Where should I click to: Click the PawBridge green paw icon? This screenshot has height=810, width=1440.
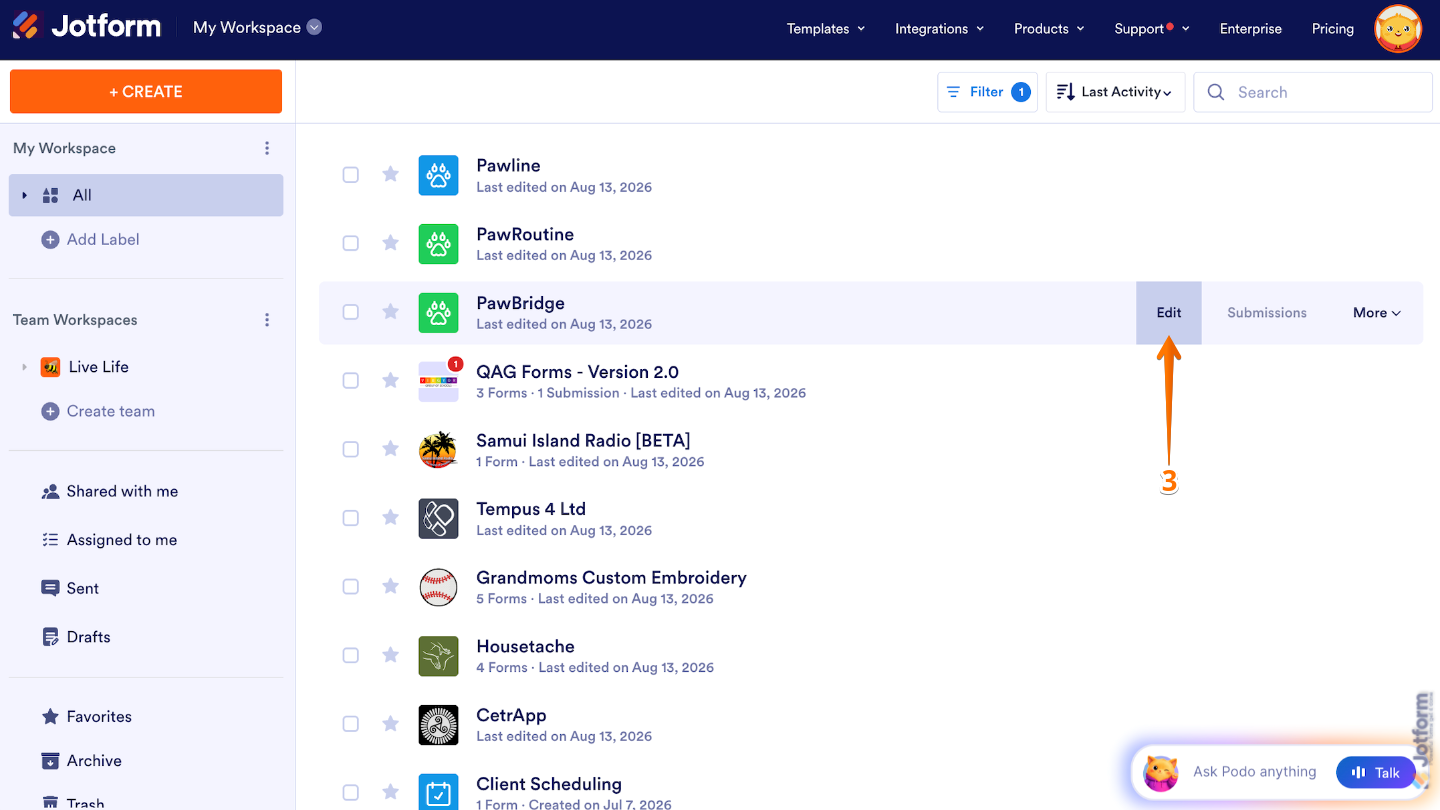(x=438, y=313)
